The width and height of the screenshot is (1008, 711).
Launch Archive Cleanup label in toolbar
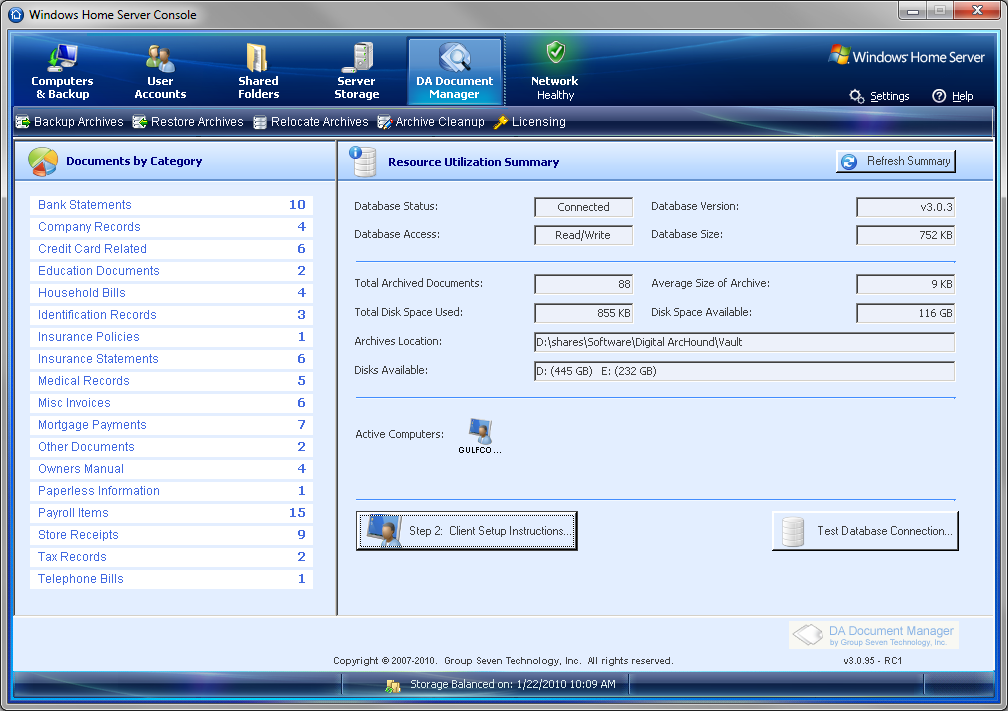[x=440, y=122]
